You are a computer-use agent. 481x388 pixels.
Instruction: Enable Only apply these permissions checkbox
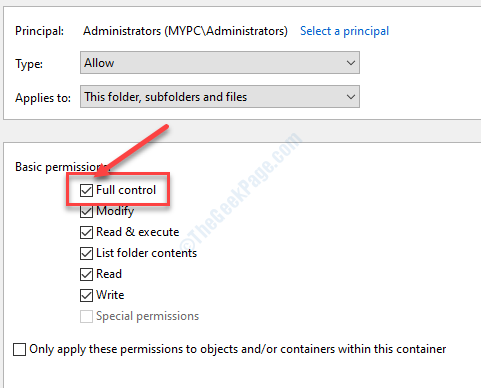[19, 350]
